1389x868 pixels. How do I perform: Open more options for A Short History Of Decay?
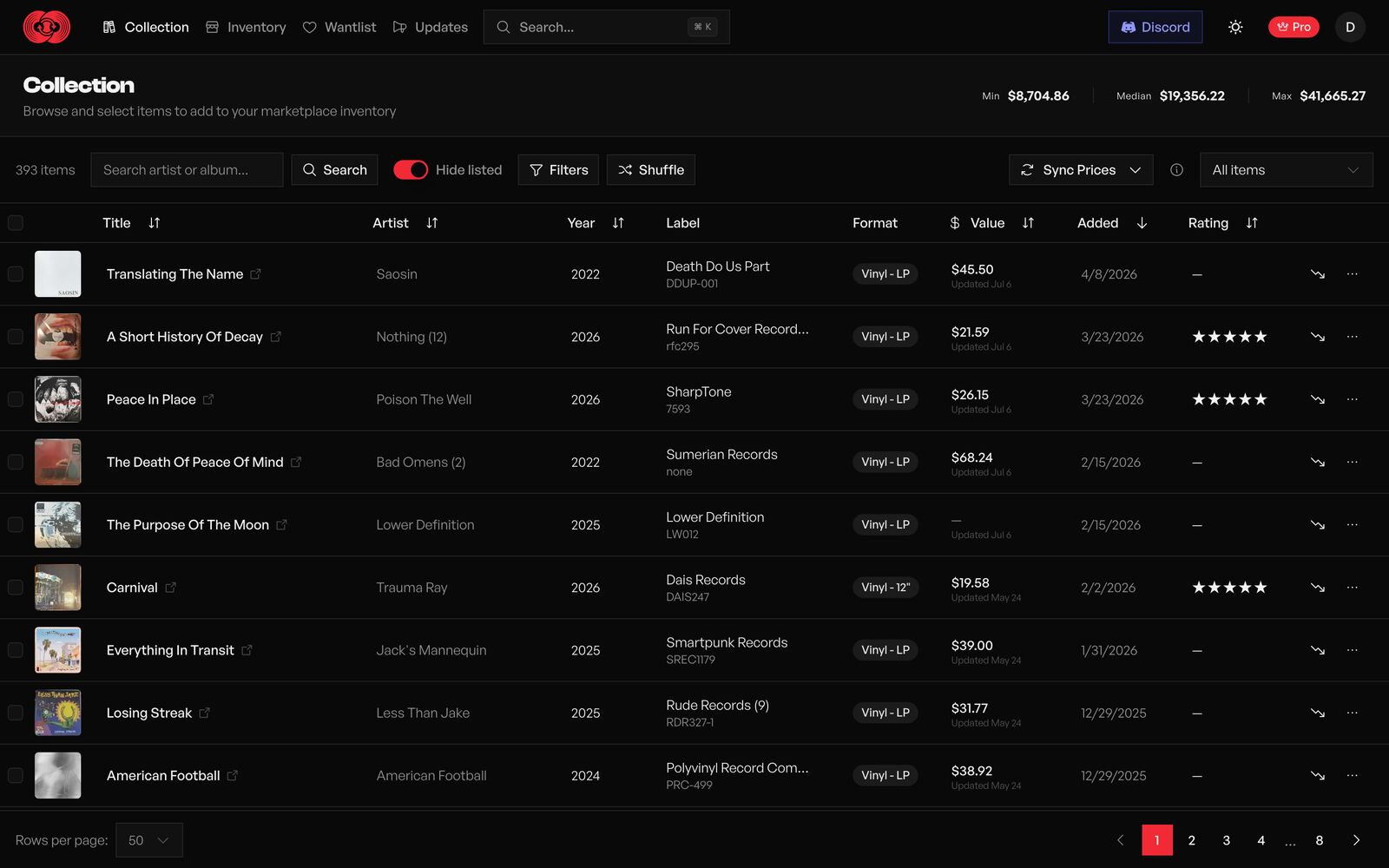point(1352,337)
